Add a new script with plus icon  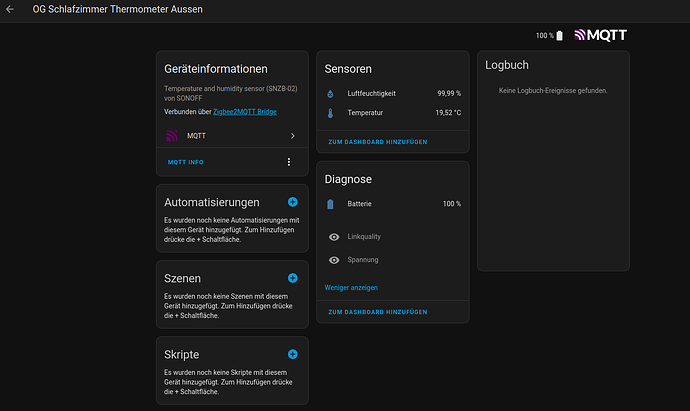pos(292,354)
